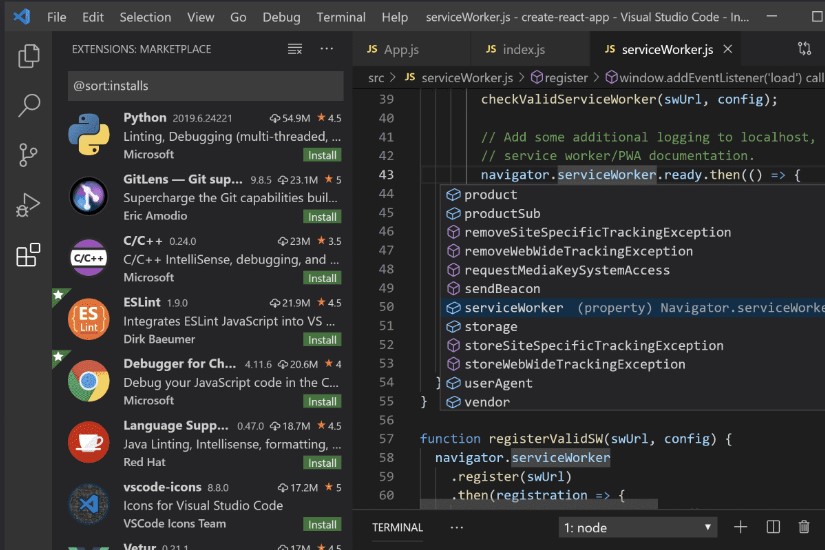Click window.addEventListener breadcrumb item

(715, 78)
